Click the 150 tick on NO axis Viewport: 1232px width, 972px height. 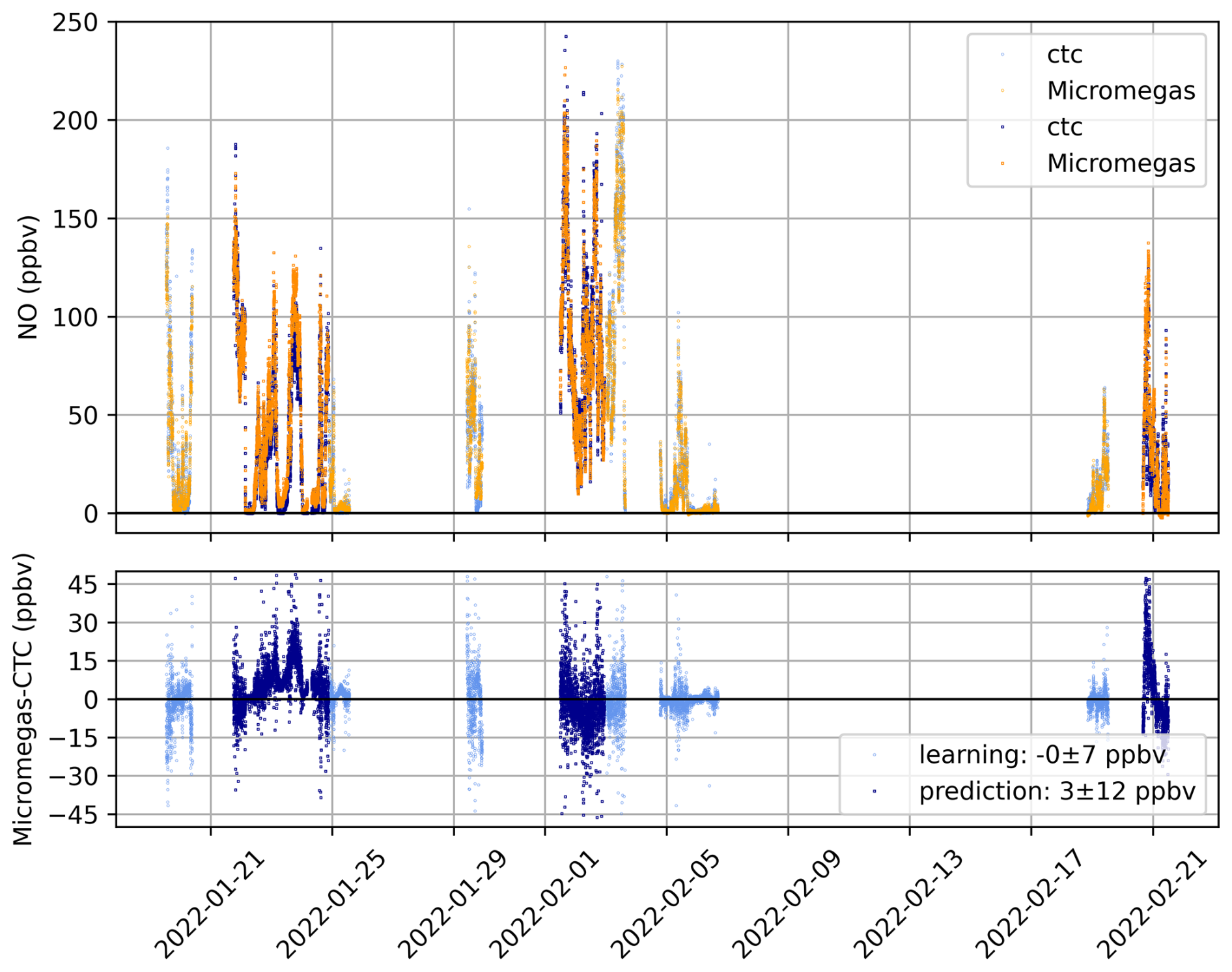pyautogui.click(x=75, y=219)
